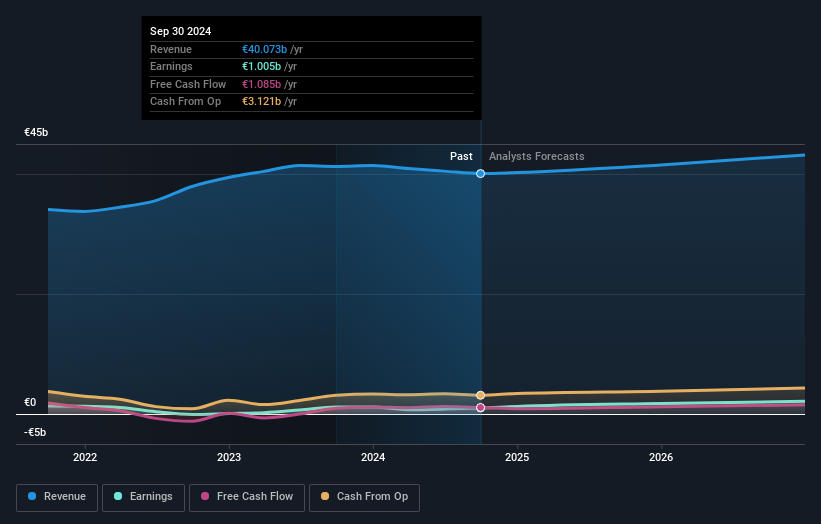Toggle the Revenue series legend button
This screenshot has height=524, width=821.
coord(57,497)
